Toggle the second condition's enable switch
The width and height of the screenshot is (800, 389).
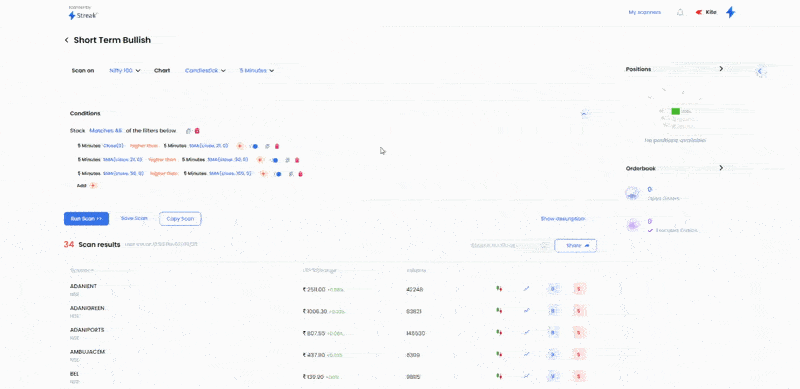pyautogui.click(x=273, y=160)
